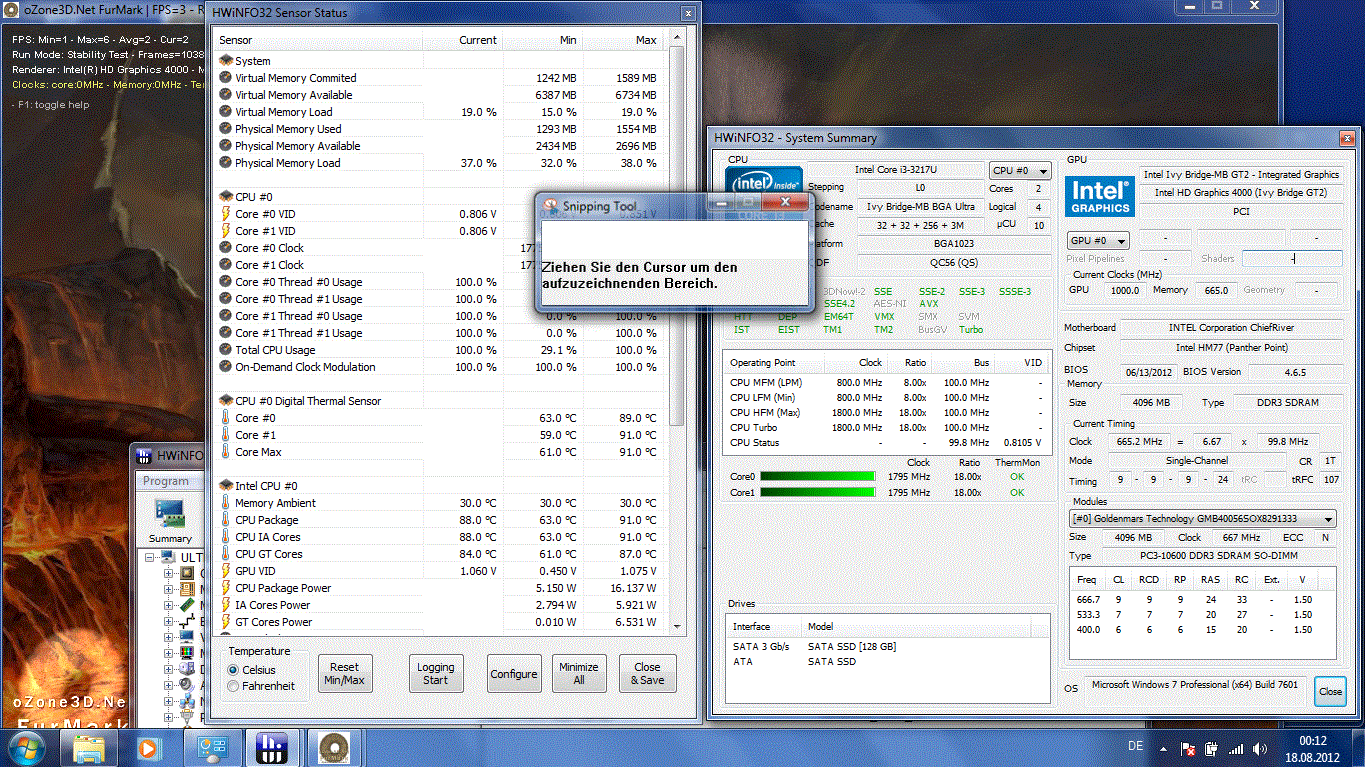Select the CPU Package temperature row
The image size is (1365, 767).
(440, 520)
